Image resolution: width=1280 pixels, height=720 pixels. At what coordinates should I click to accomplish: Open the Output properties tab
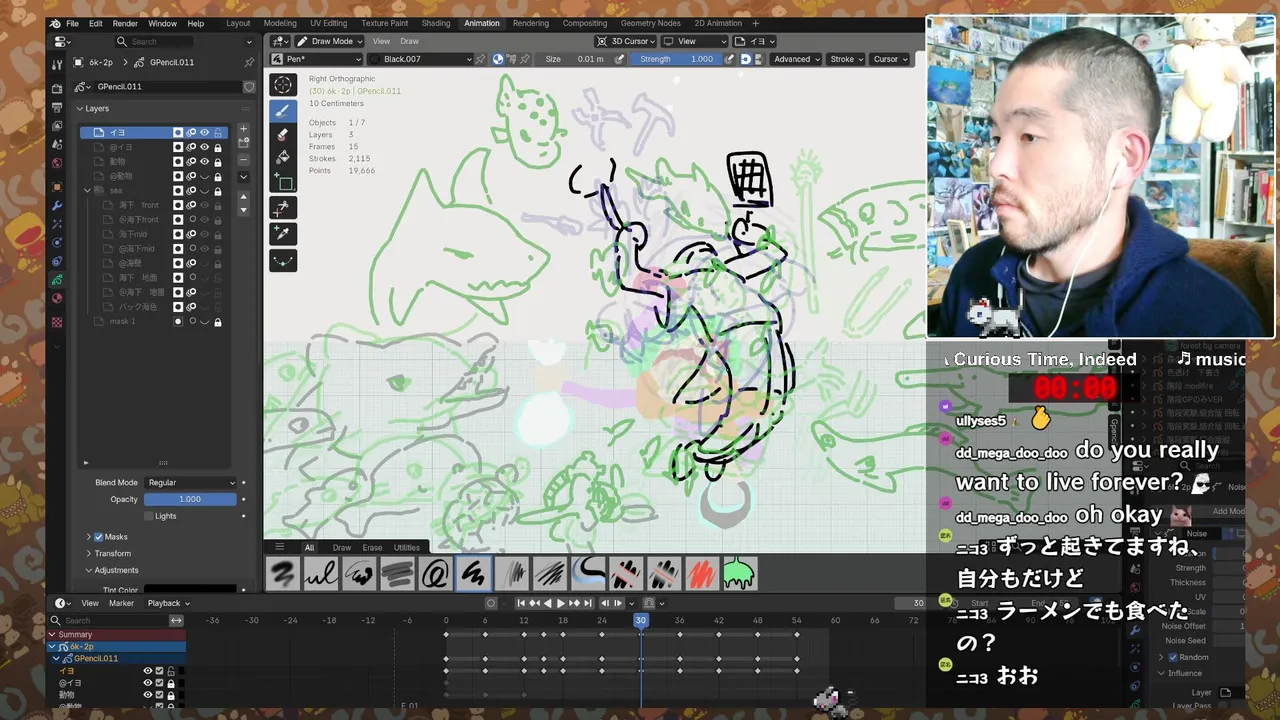coord(57,107)
